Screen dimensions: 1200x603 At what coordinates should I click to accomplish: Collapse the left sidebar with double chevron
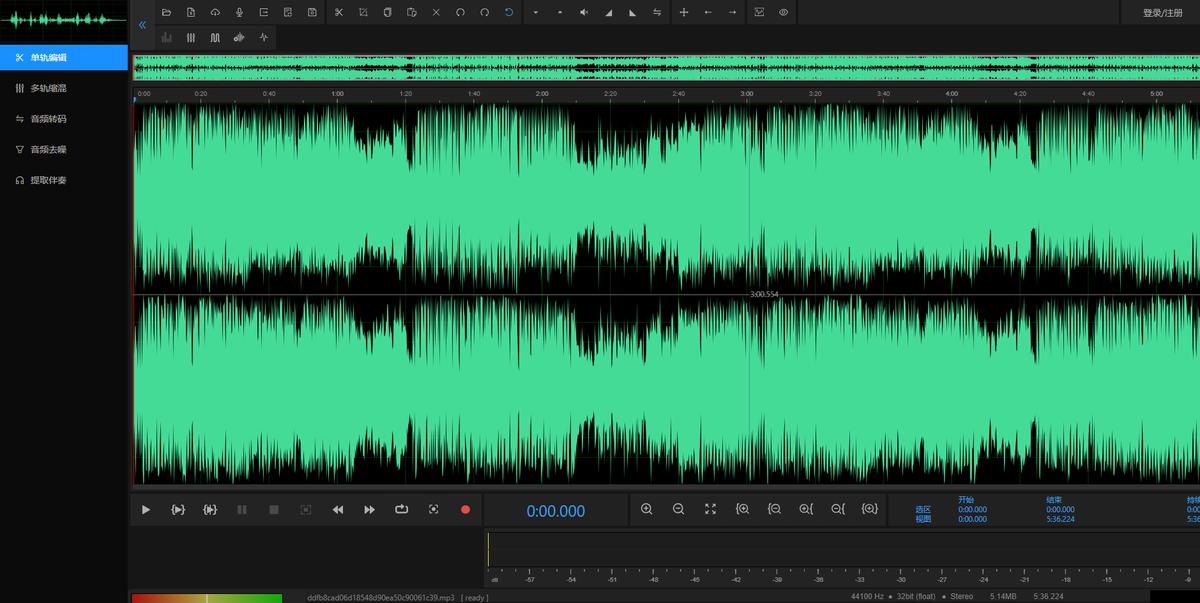[142, 24]
